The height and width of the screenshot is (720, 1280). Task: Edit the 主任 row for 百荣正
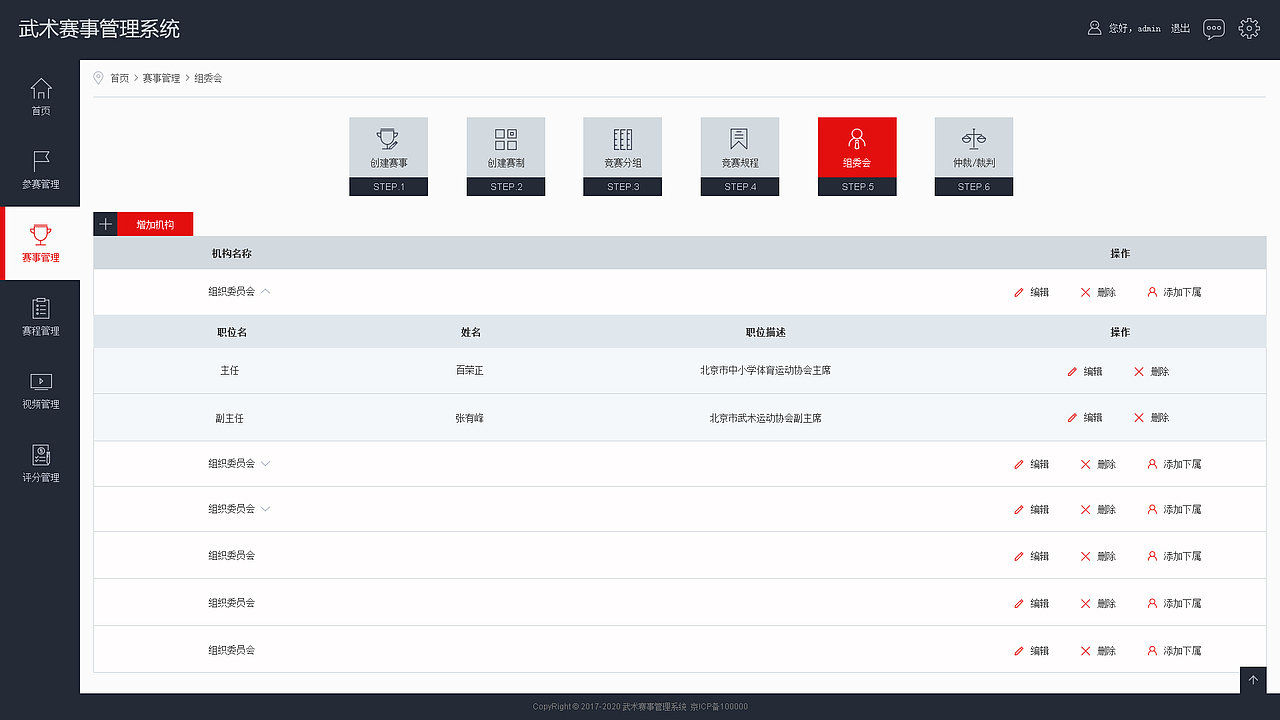tap(1084, 371)
